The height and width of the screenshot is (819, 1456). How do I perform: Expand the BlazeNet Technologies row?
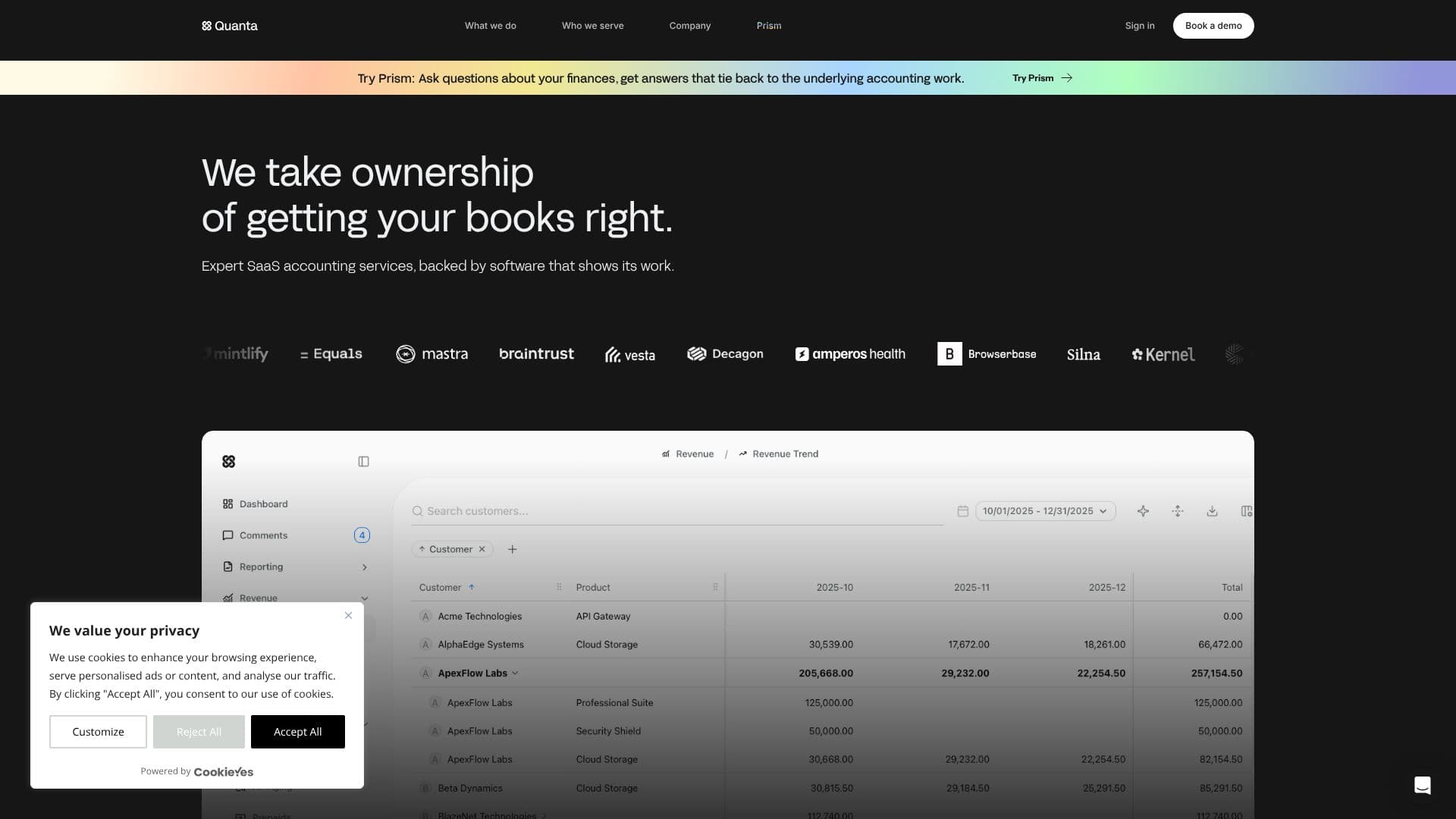point(544,816)
